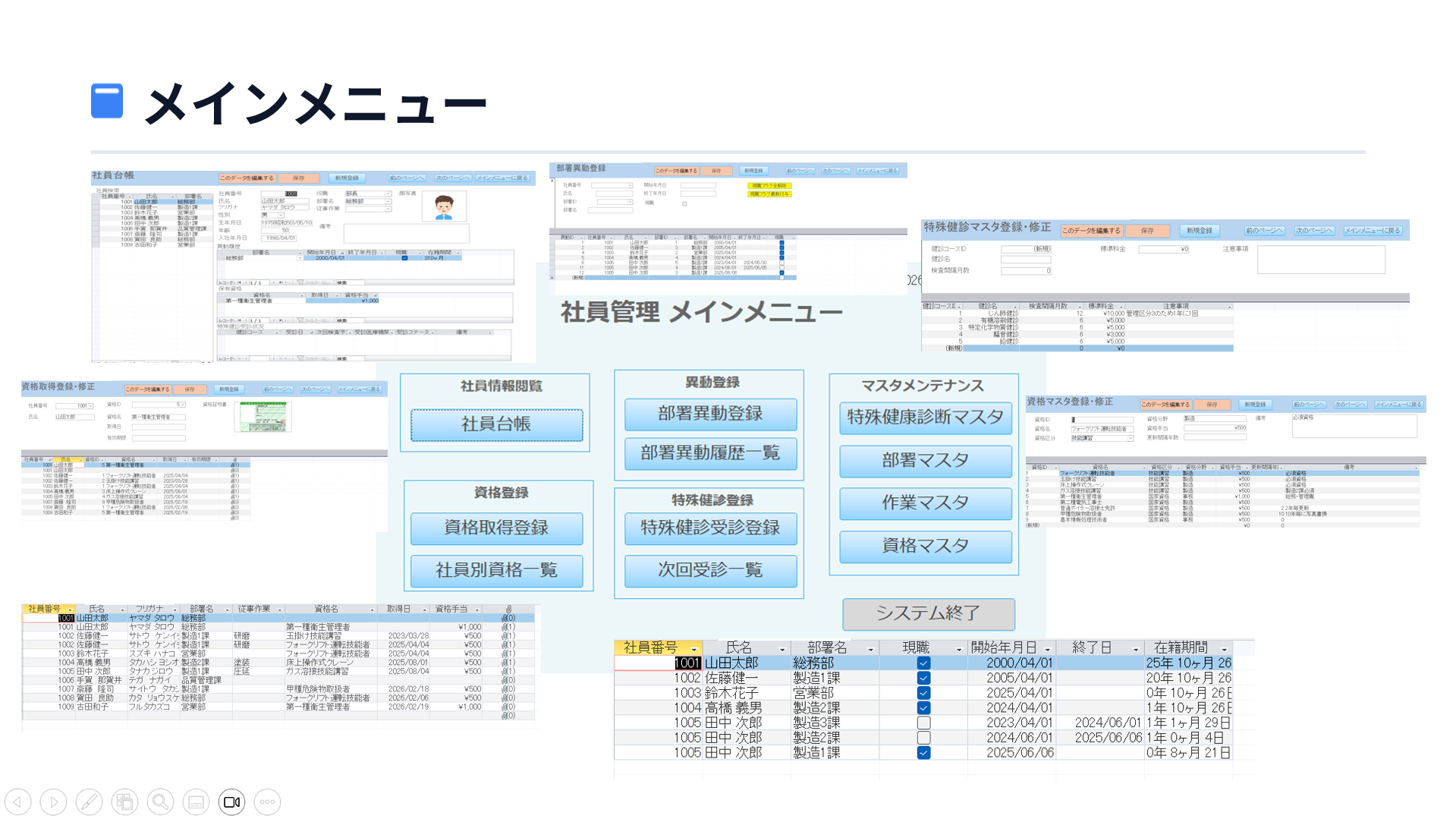1456x819 pixels.
Task: Show all slides grid view
Action: tap(124, 802)
